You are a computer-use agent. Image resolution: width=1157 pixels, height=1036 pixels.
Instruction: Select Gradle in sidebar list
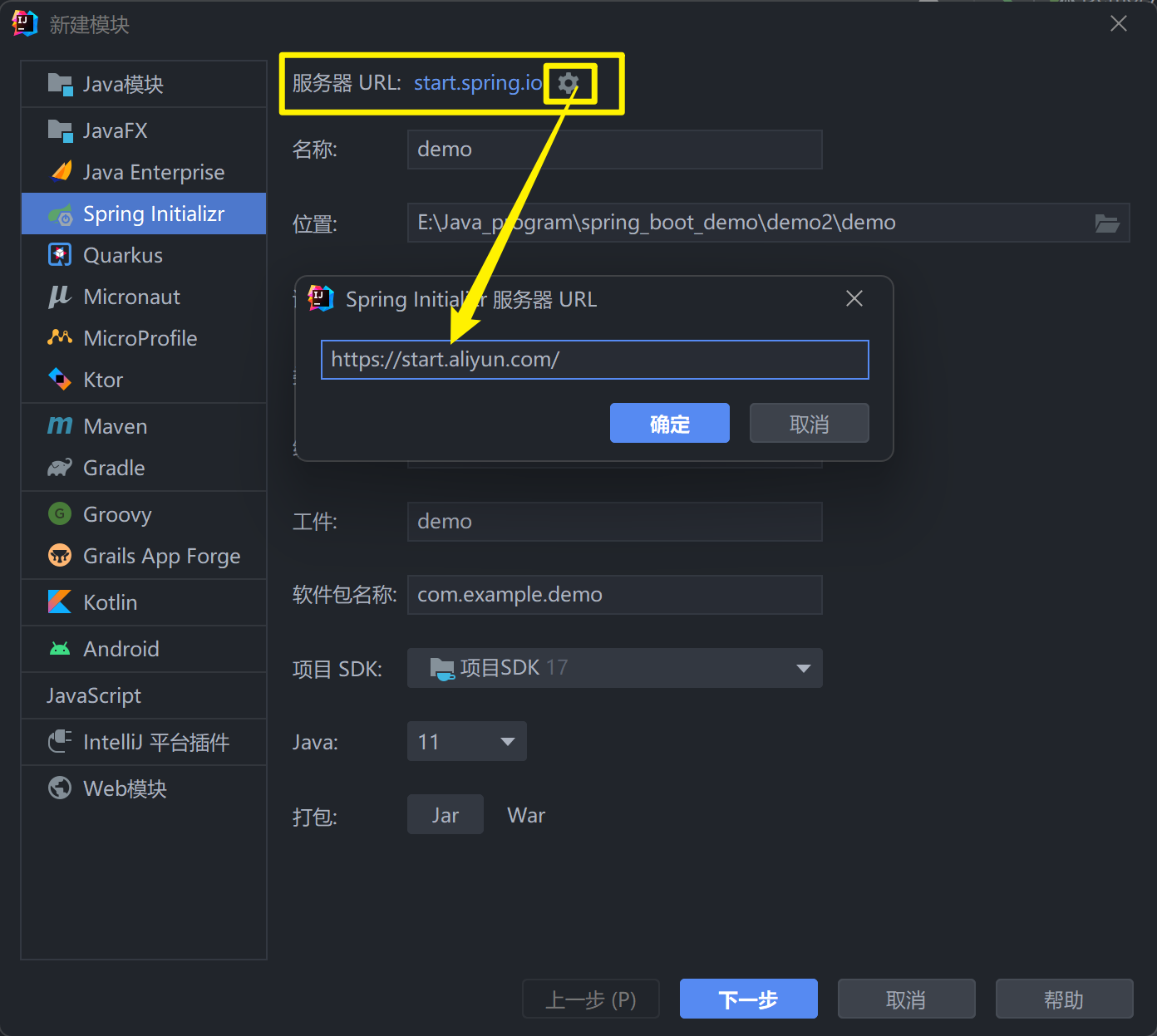click(144, 468)
